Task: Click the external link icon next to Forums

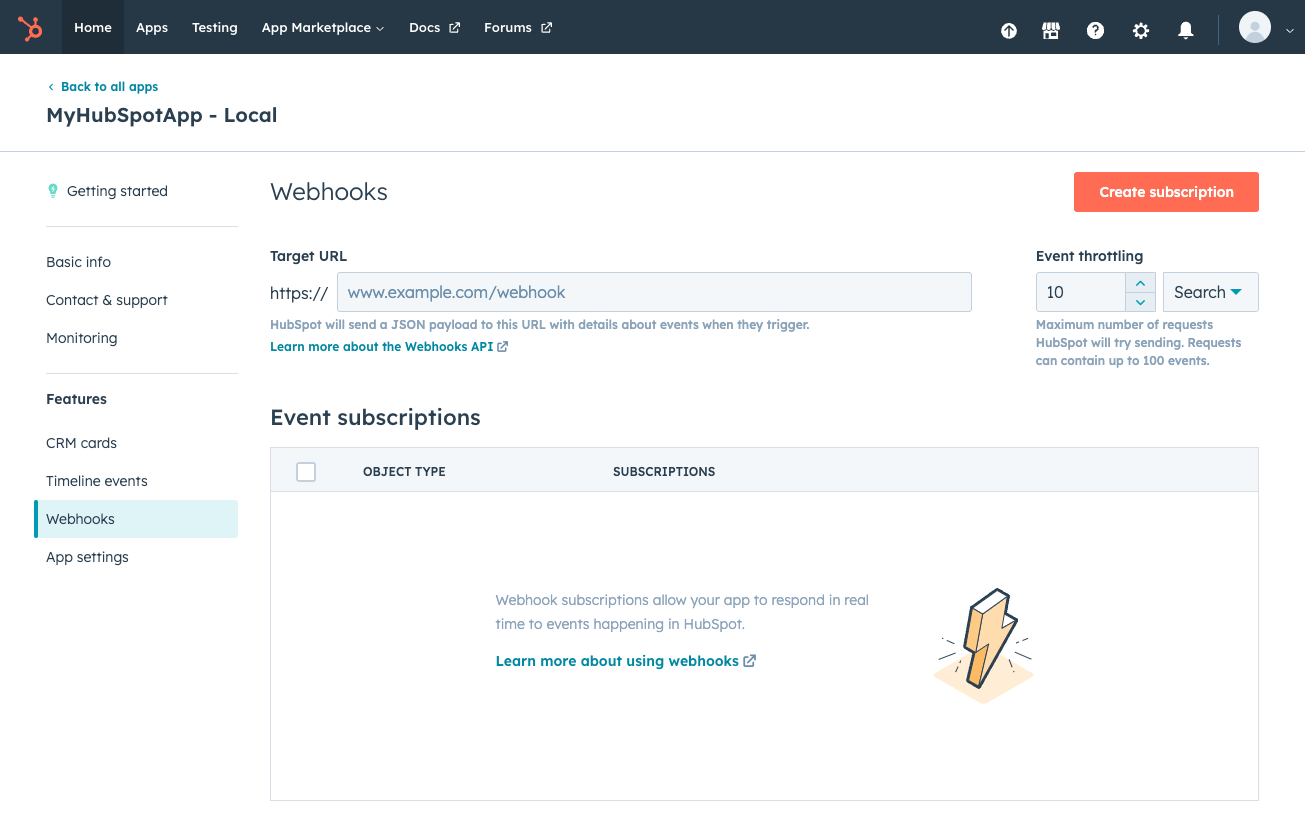Action: pos(546,28)
